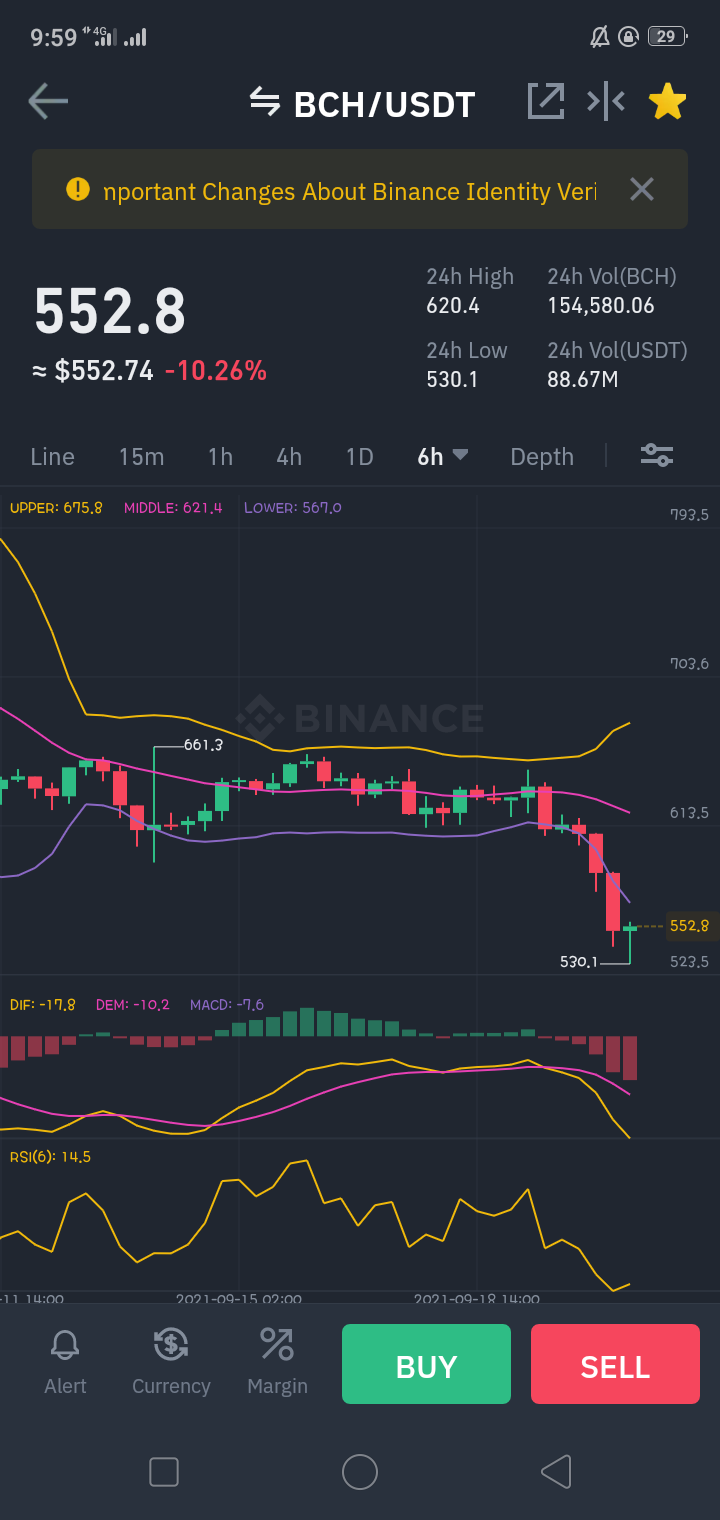The image size is (720, 1520).
Task: Open the chart indicator settings icon
Action: tap(657, 456)
